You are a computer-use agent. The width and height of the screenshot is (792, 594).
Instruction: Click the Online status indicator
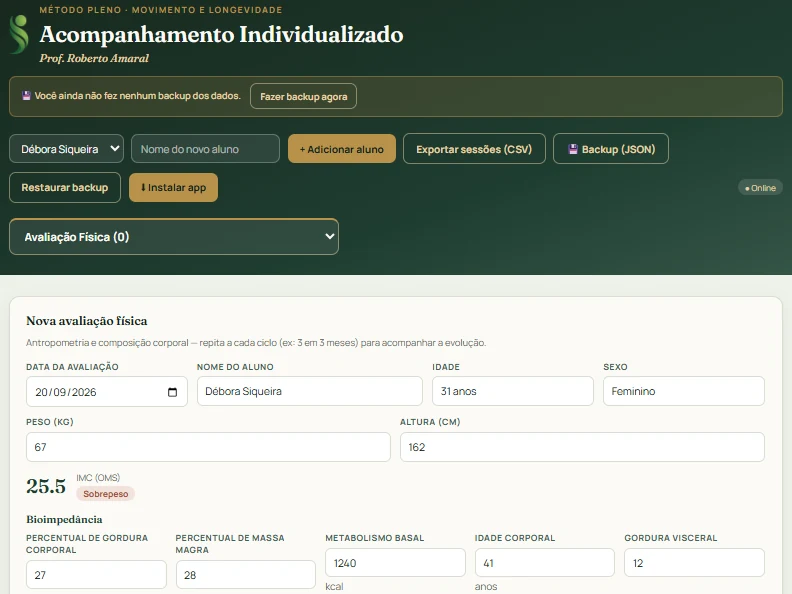tap(760, 188)
